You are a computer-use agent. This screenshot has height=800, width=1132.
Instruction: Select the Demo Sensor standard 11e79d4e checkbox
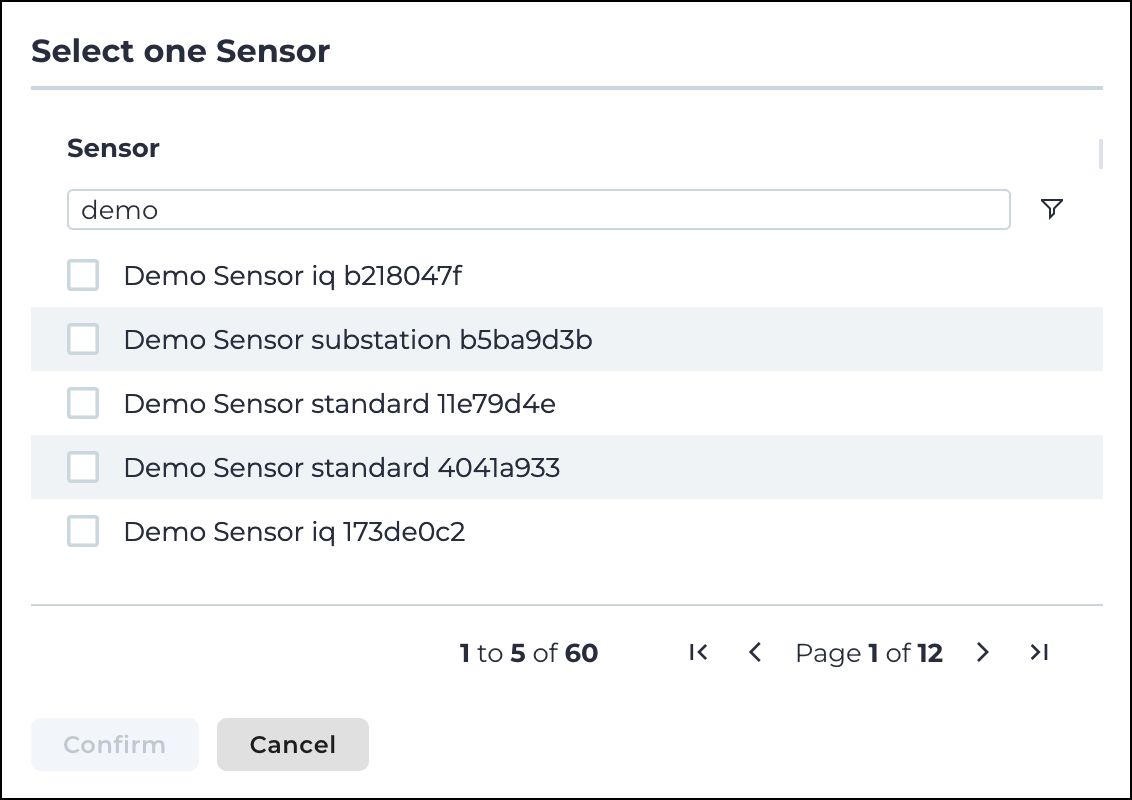(x=83, y=403)
